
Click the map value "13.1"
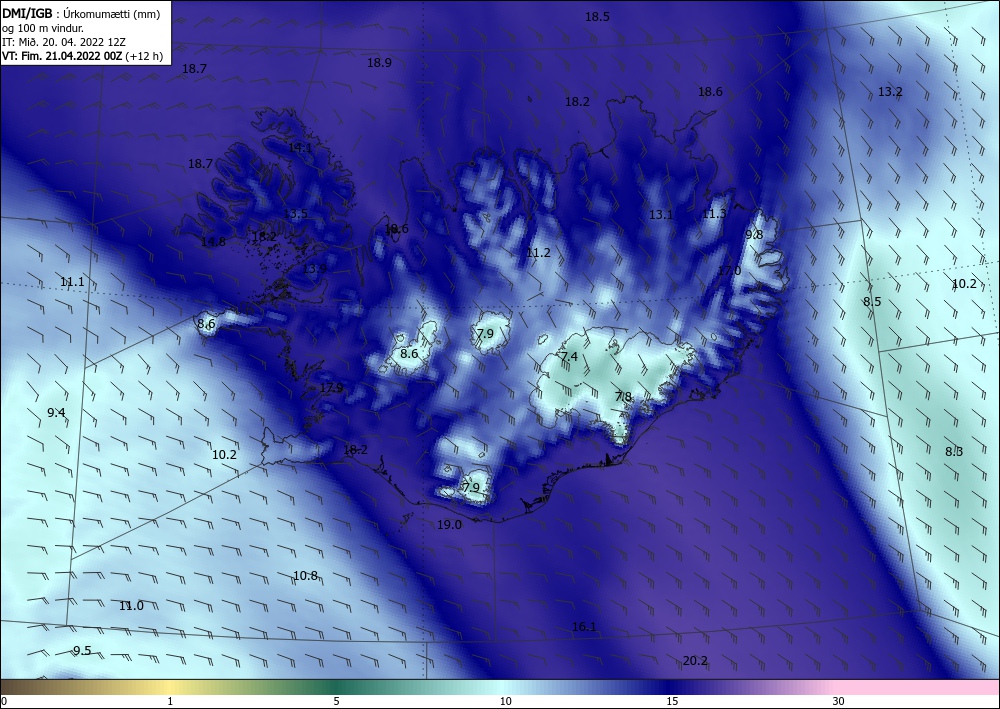(661, 215)
